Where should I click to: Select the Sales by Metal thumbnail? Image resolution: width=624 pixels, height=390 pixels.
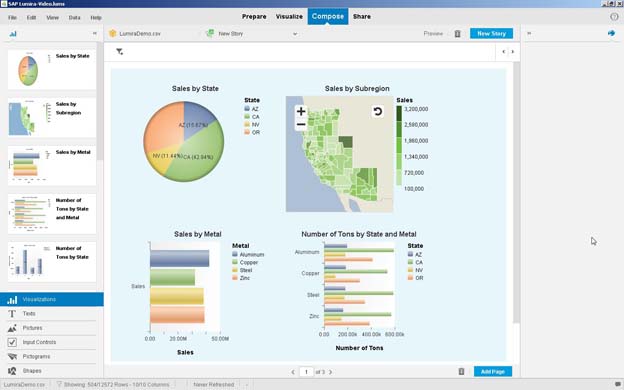(x=52, y=166)
